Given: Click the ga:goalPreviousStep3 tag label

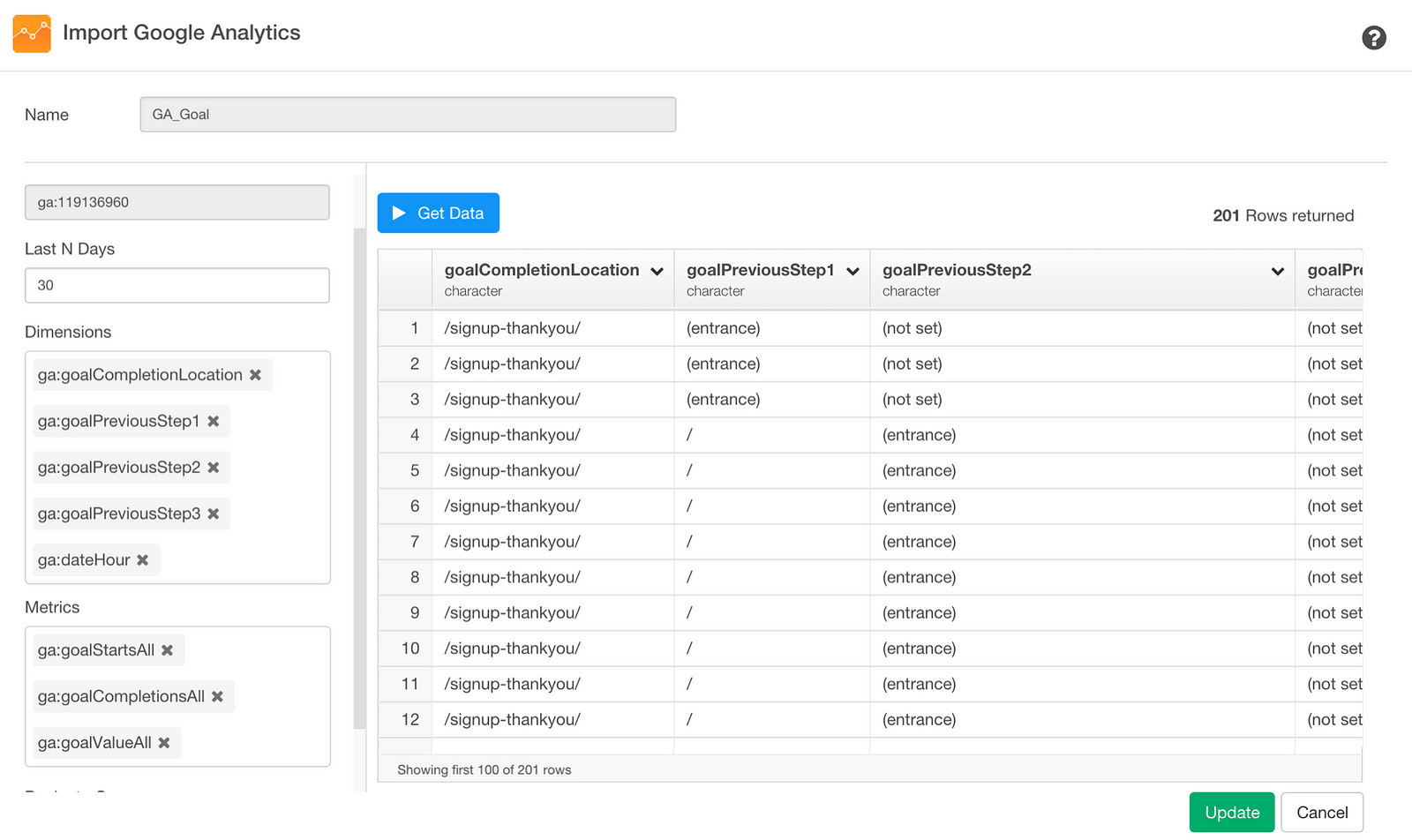Looking at the screenshot, I should click(119, 514).
